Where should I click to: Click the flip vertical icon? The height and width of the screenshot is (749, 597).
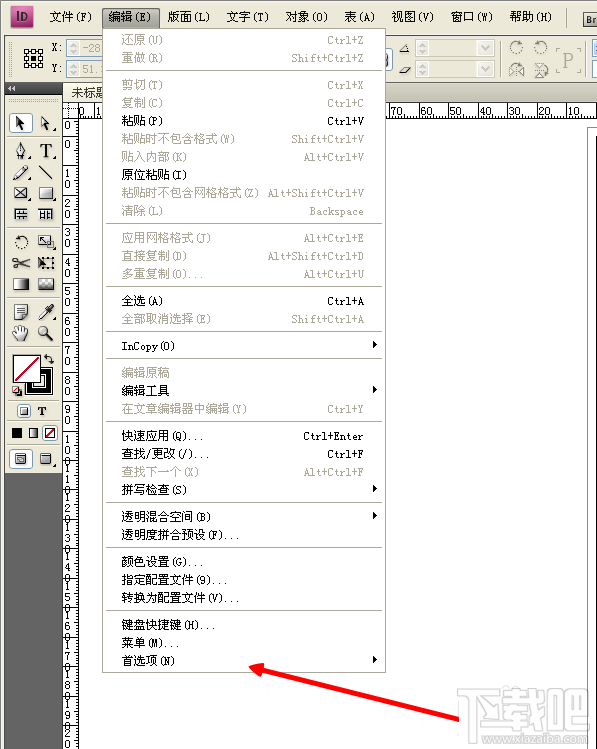click(x=541, y=70)
